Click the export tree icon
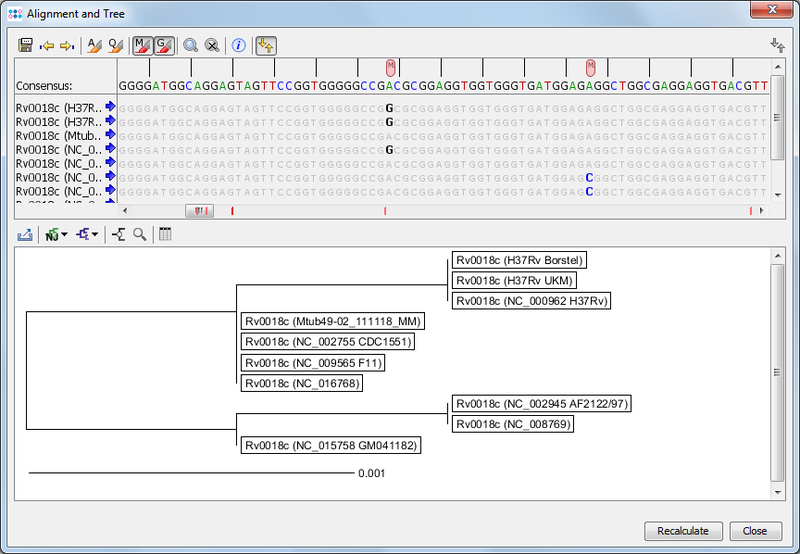Image resolution: width=800 pixels, height=554 pixels. pyautogui.click(x=26, y=234)
